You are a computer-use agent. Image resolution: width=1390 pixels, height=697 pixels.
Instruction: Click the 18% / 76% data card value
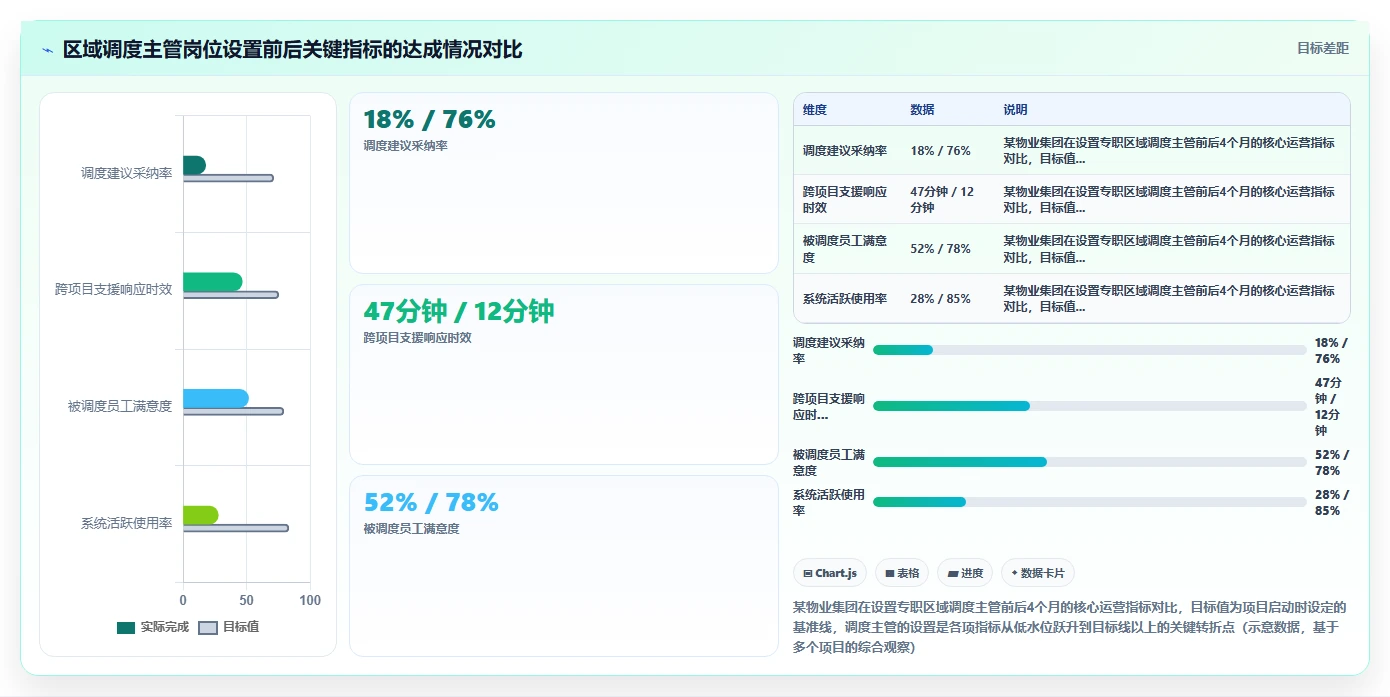(429, 120)
